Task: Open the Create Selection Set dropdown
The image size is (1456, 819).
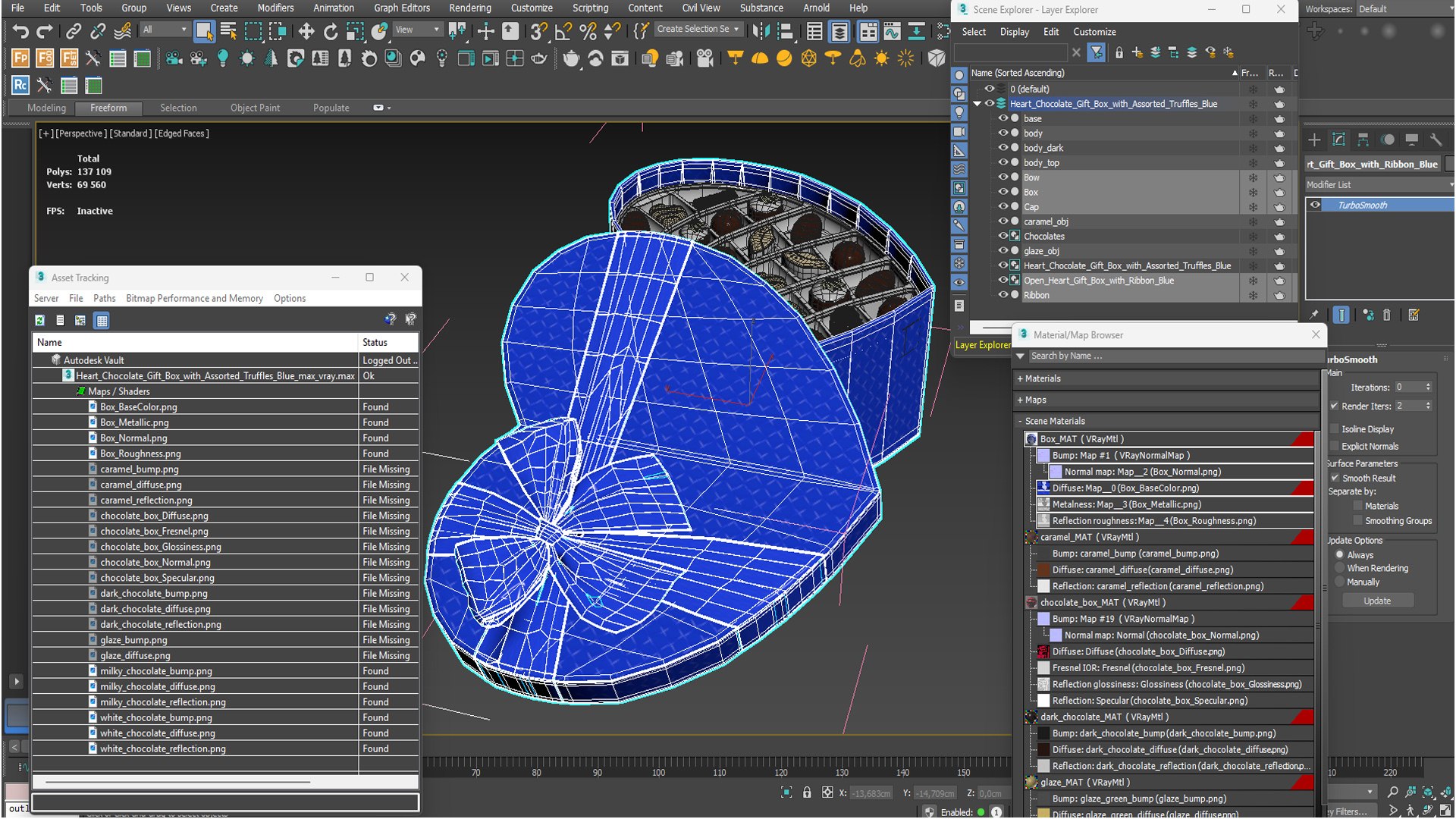Action: click(698, 29)
